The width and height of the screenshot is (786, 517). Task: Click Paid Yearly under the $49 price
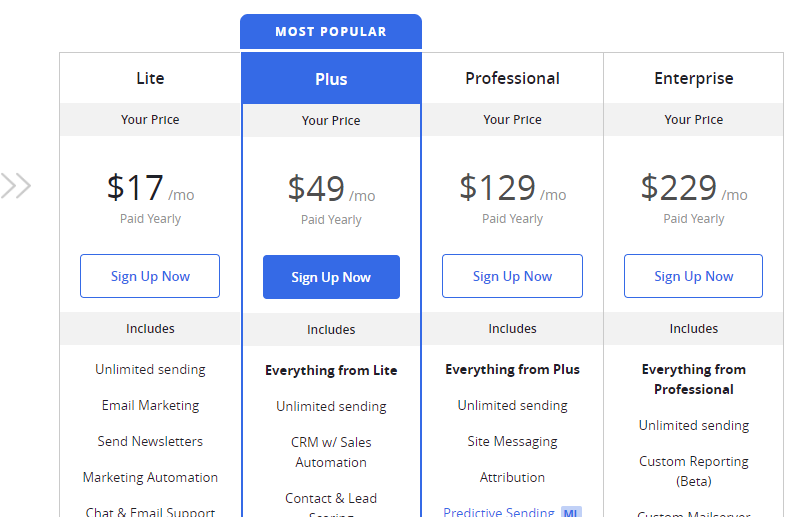click(x=331, y=220)
